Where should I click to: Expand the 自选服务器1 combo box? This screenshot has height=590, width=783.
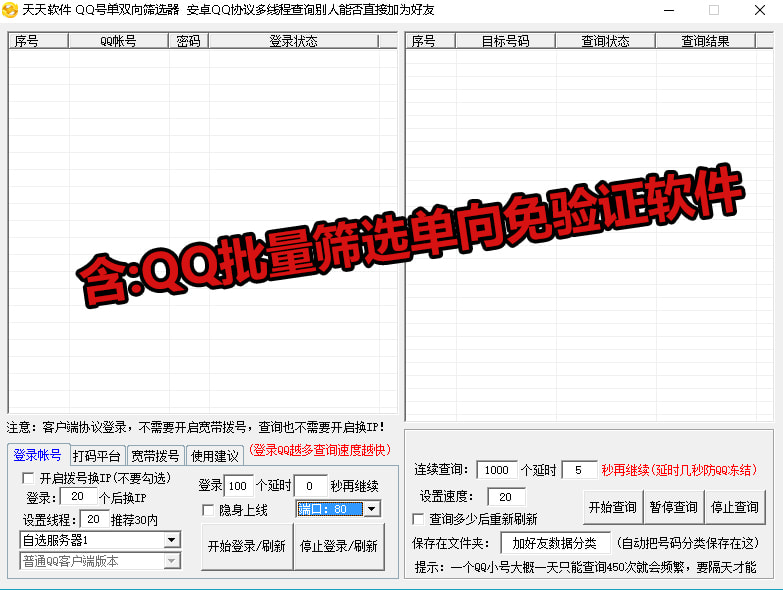[172, 540]
